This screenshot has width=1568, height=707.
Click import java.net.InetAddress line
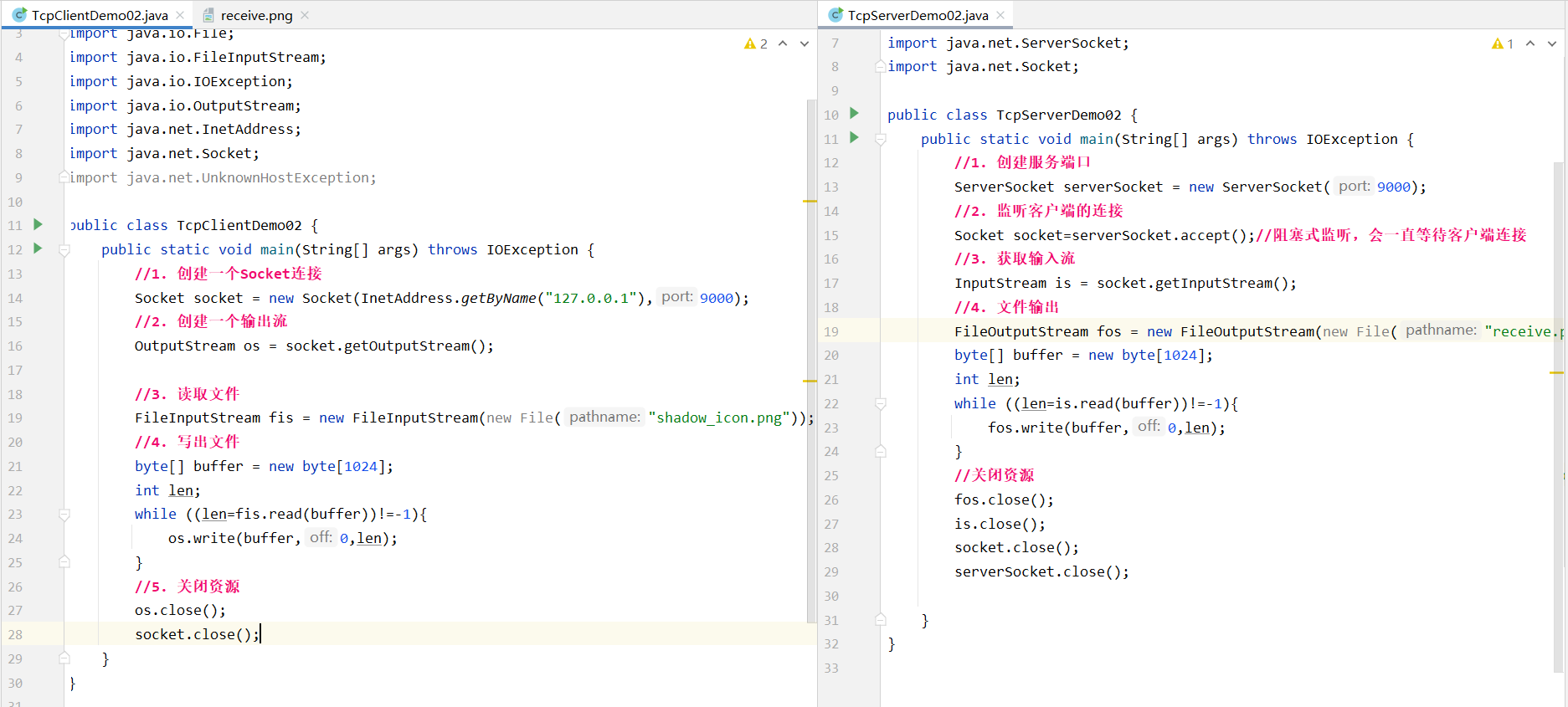185,129
